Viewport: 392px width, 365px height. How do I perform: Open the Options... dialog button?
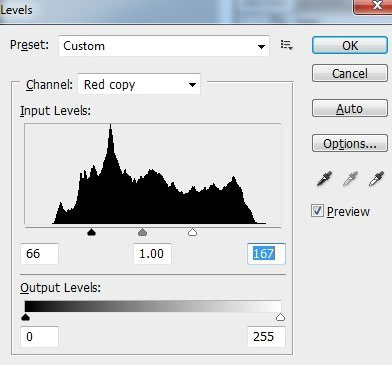click(x=350, y=143)
